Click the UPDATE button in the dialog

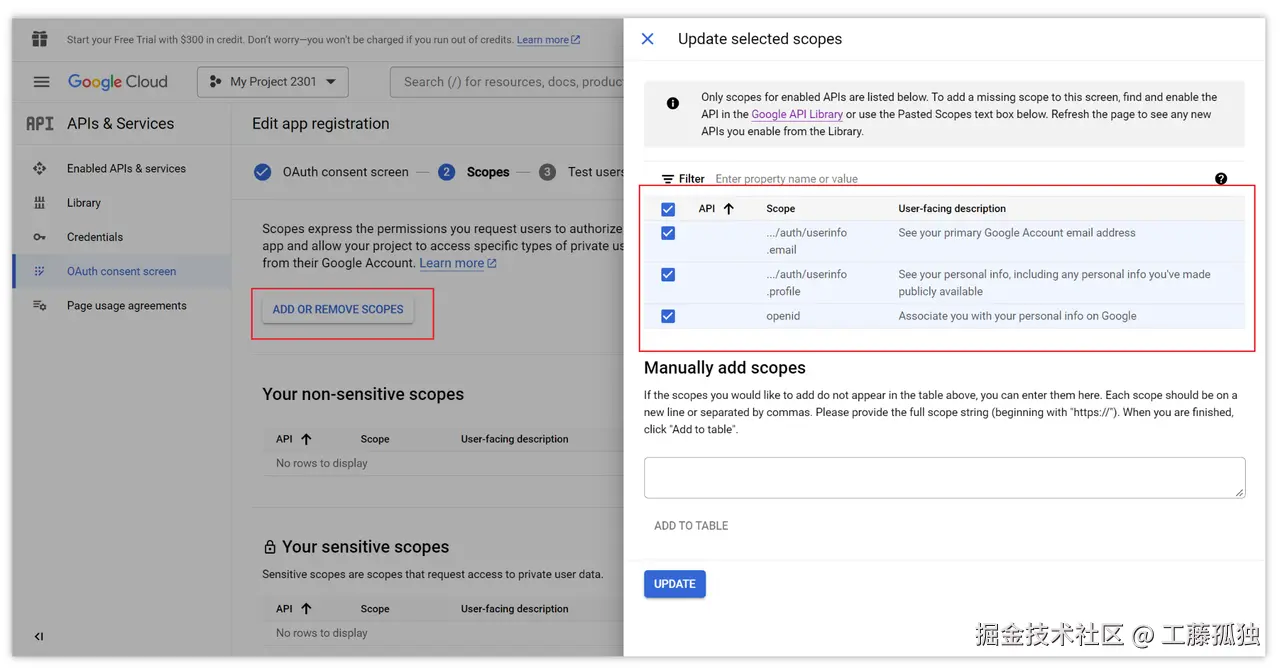[674, 583]
